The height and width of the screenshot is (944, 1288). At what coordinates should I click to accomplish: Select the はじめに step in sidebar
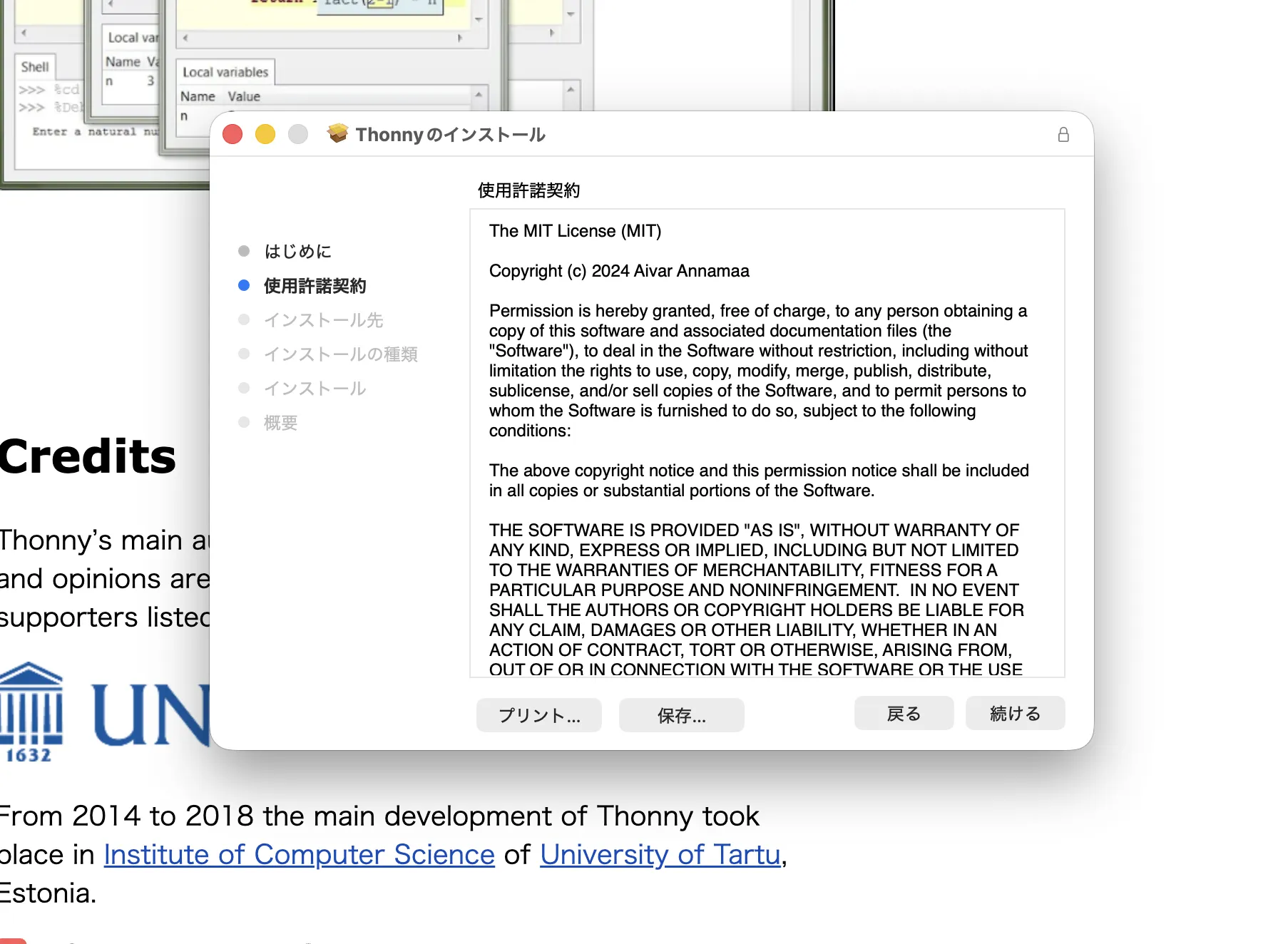[x=297, y=252]
